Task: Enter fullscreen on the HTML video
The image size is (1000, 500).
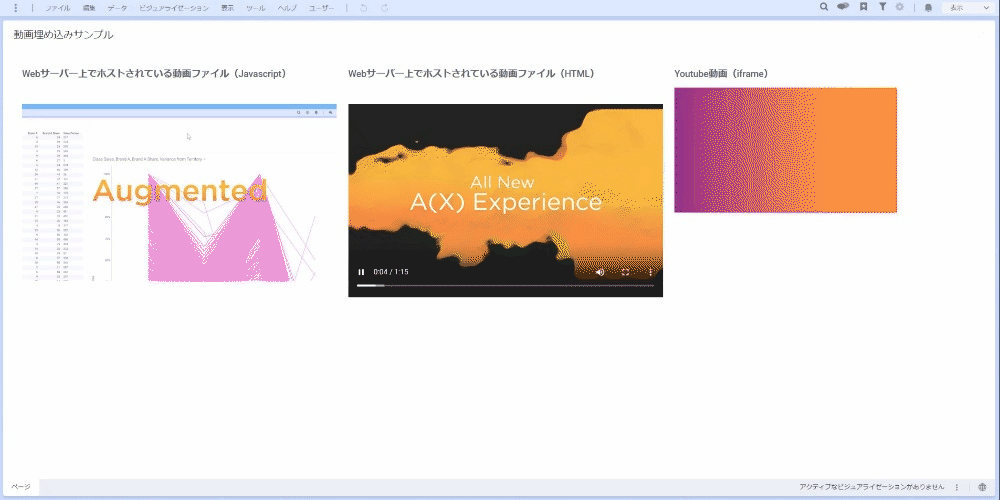Action: click(626, 272)
